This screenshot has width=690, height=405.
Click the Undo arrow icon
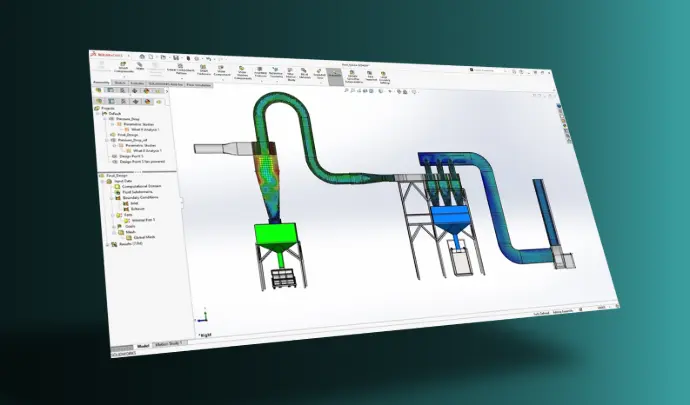209,59
